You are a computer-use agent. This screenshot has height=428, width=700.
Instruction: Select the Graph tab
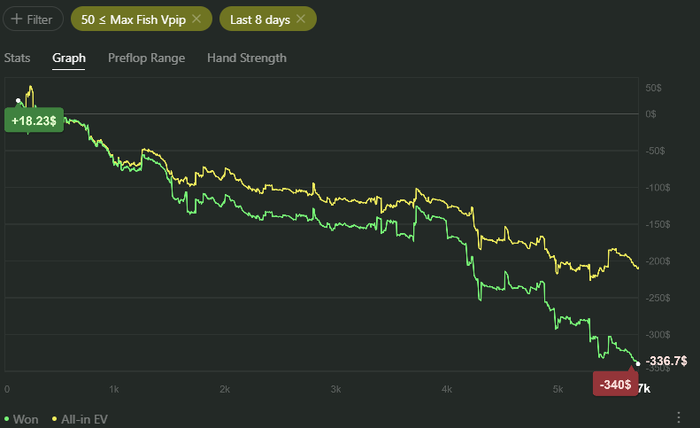click(69, 58)
